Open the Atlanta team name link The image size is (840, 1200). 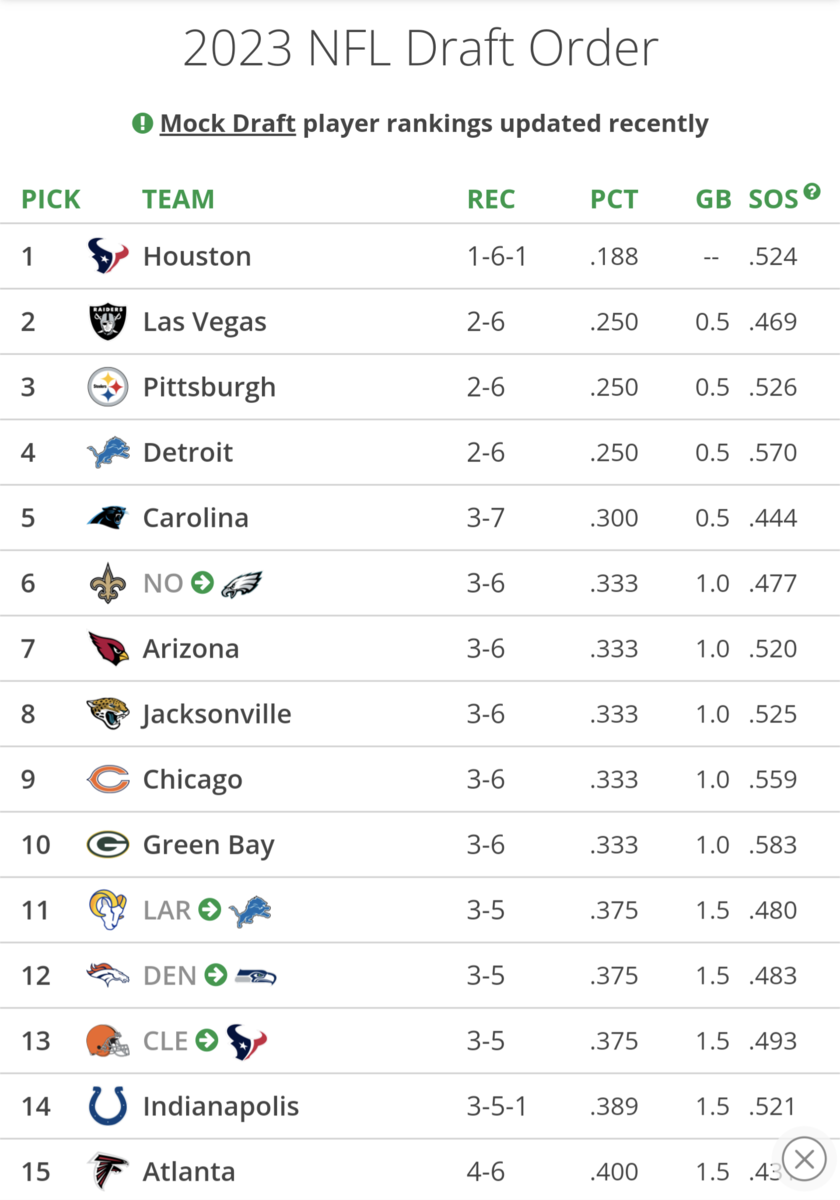pos(189,1172)
